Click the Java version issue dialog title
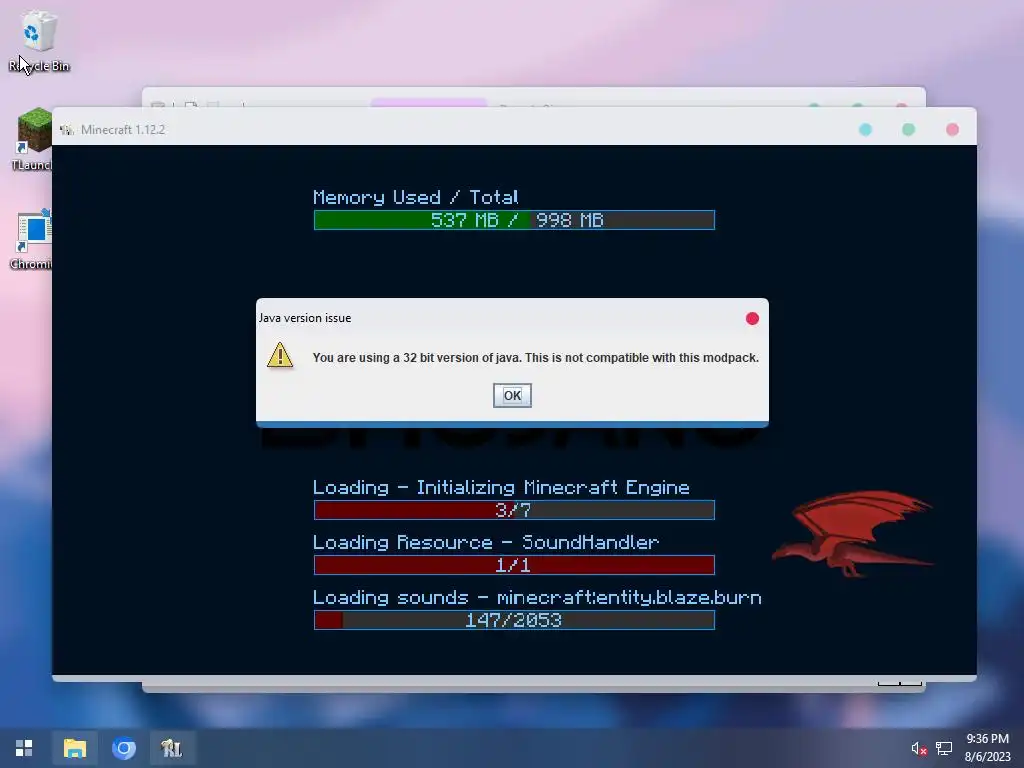This screenshot has width=1024, height=768. click(305, 318)
